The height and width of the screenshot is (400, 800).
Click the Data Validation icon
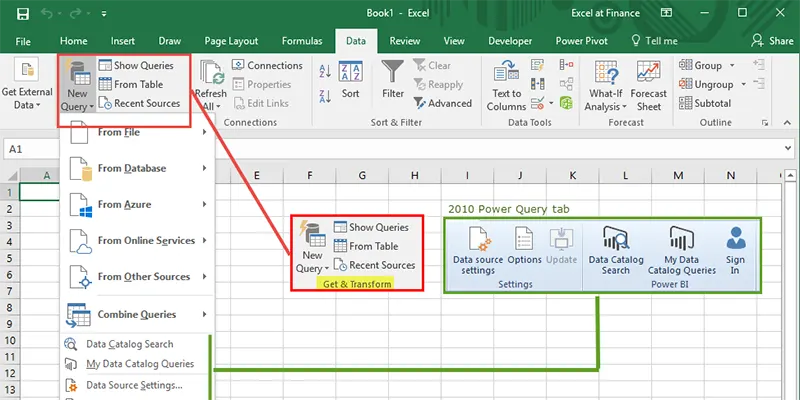click(537, 103)
